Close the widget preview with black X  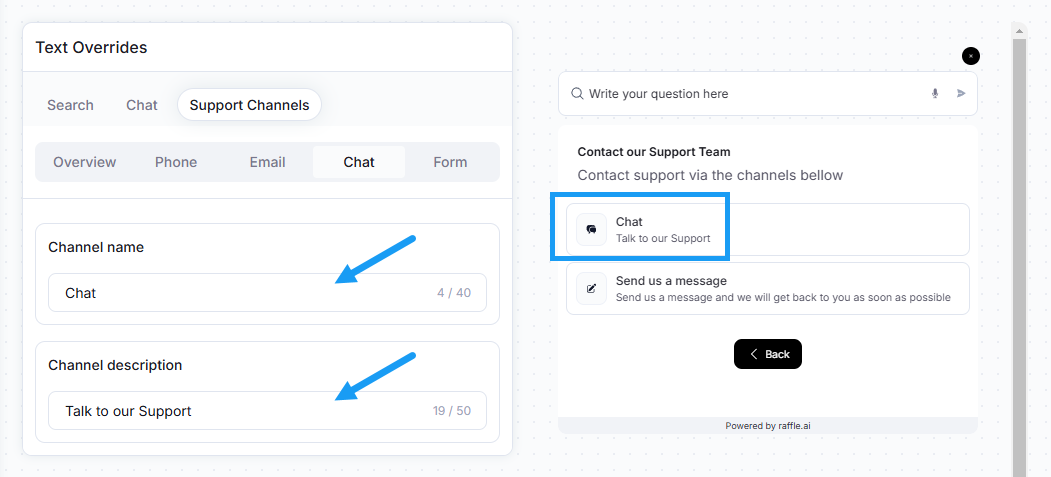click(971, 56)
